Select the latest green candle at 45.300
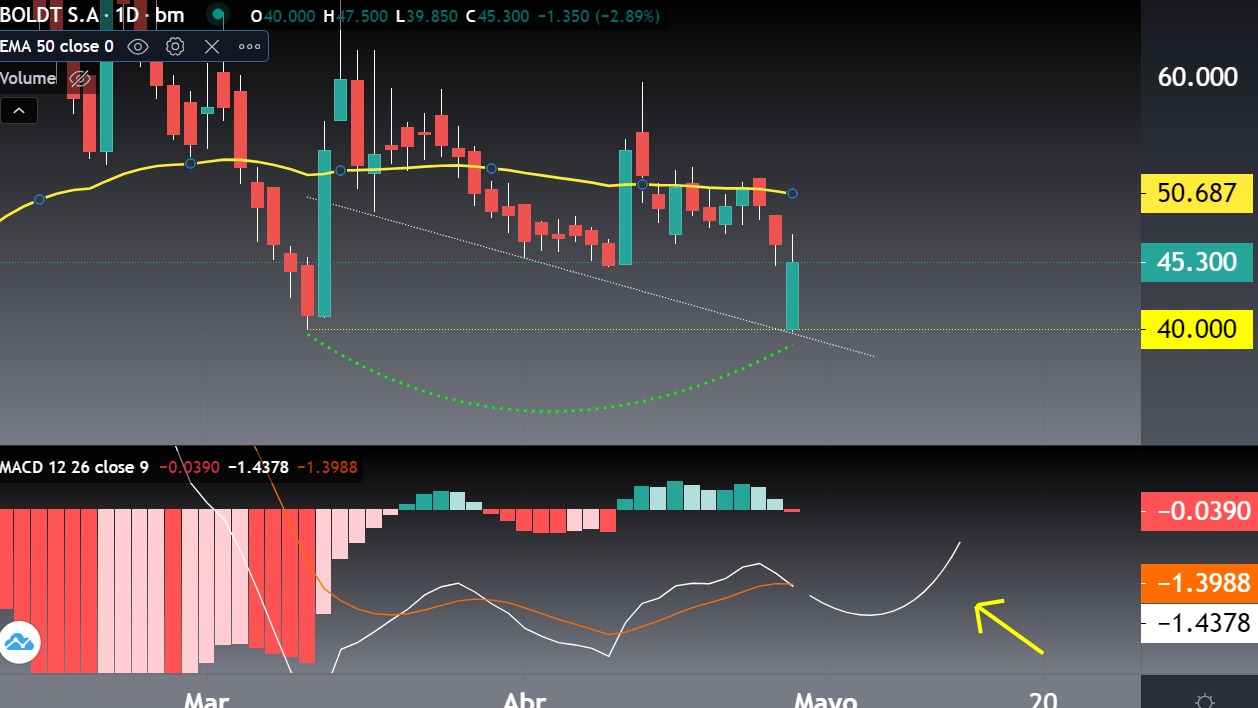Image resolution: width=1258 pixels, height=708 pixels. (x=793, y=296)
